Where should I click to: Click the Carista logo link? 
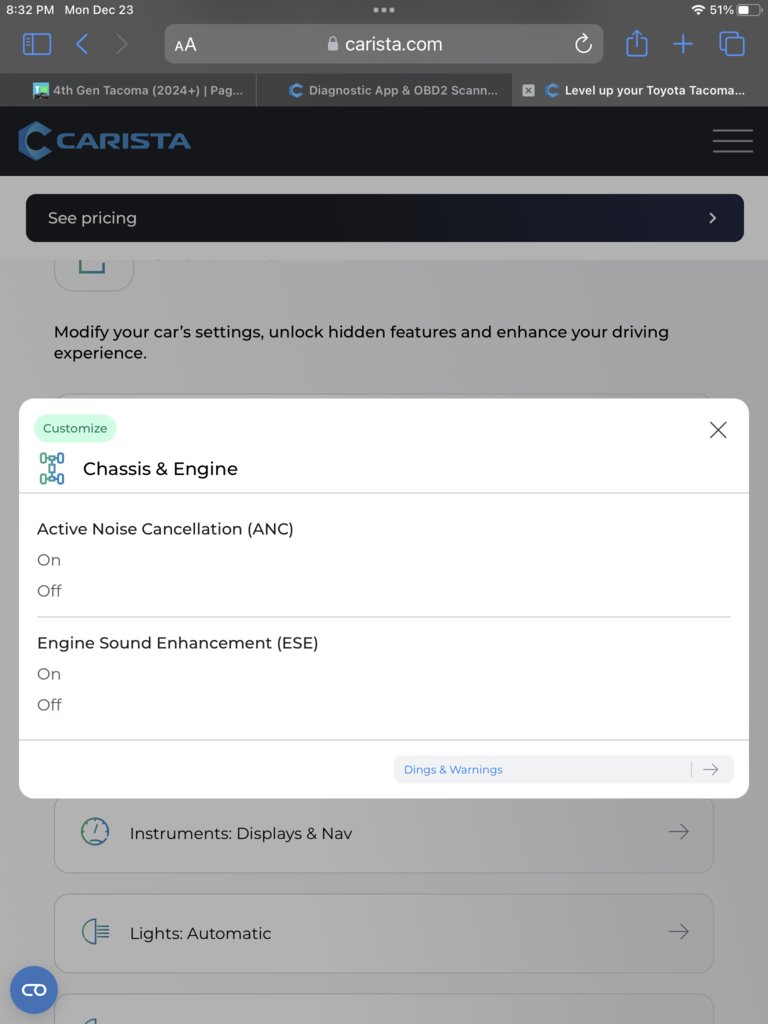(104, 140)
